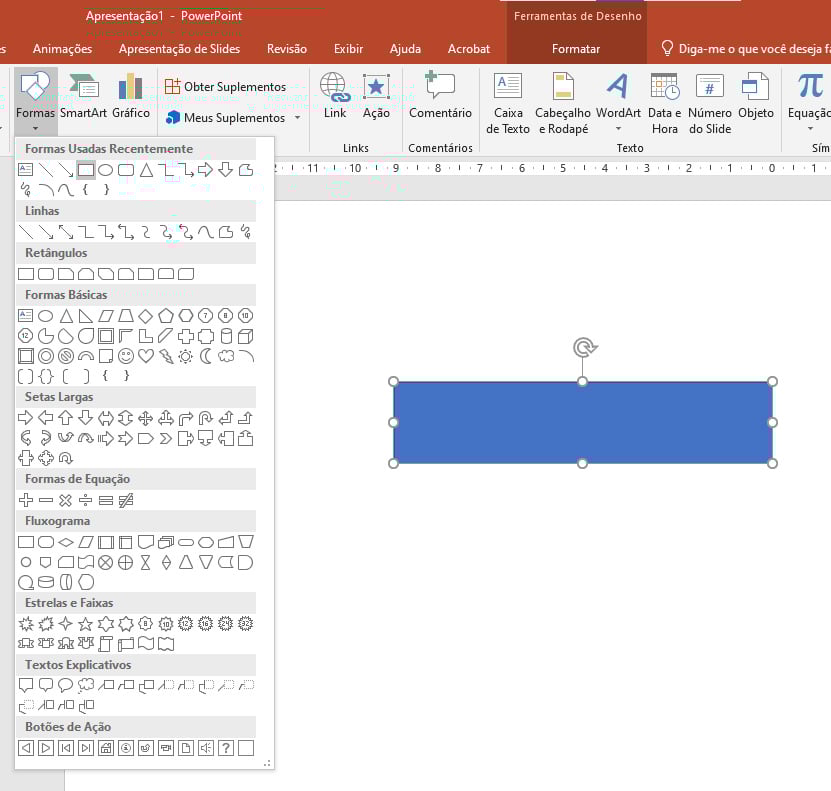831x791 pixels.
Task: Select the heart shape in Formas Básicas
Action: click(x=146, y=356)
